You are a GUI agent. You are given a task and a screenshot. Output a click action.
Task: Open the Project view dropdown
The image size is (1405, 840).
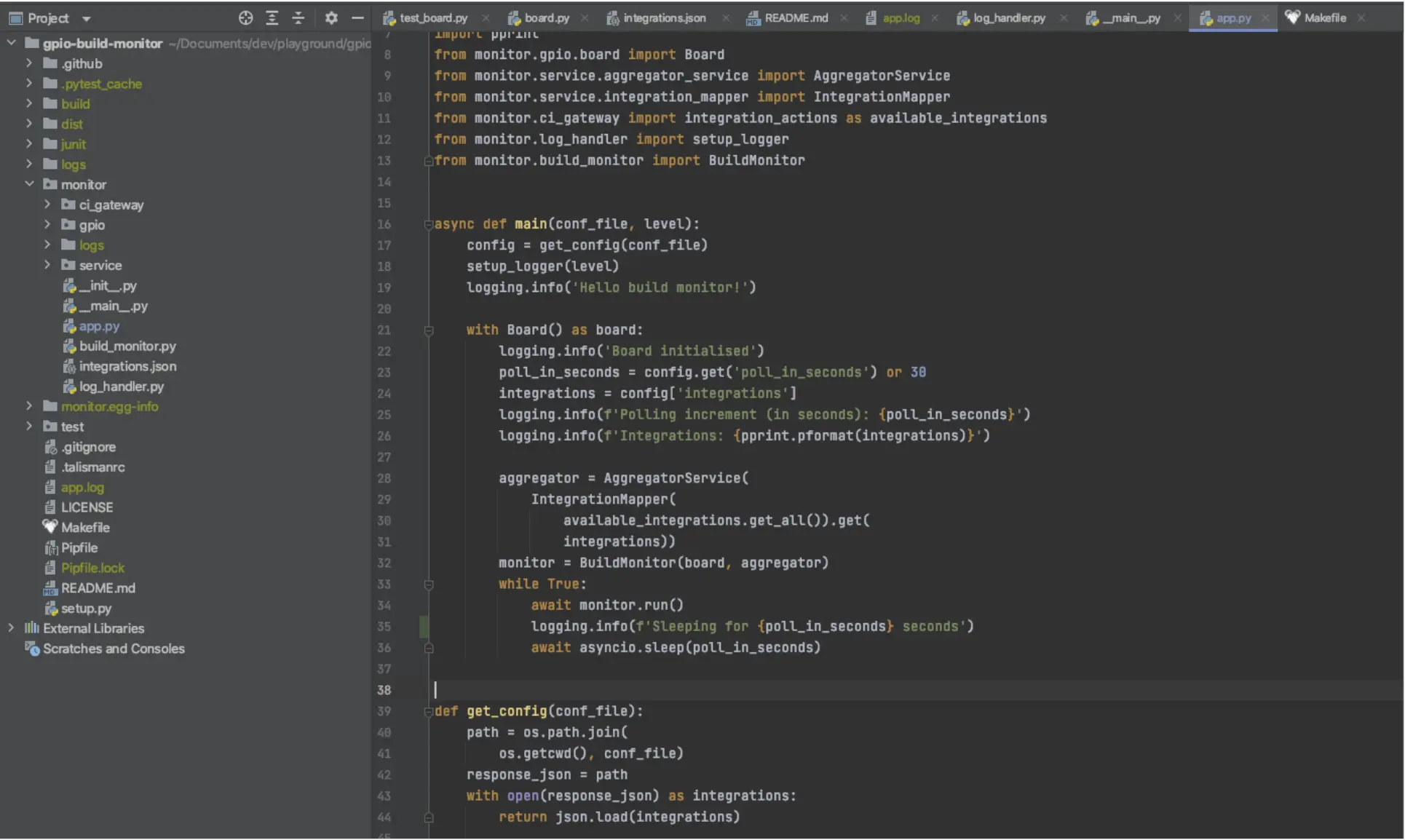(x=86, y=19)
